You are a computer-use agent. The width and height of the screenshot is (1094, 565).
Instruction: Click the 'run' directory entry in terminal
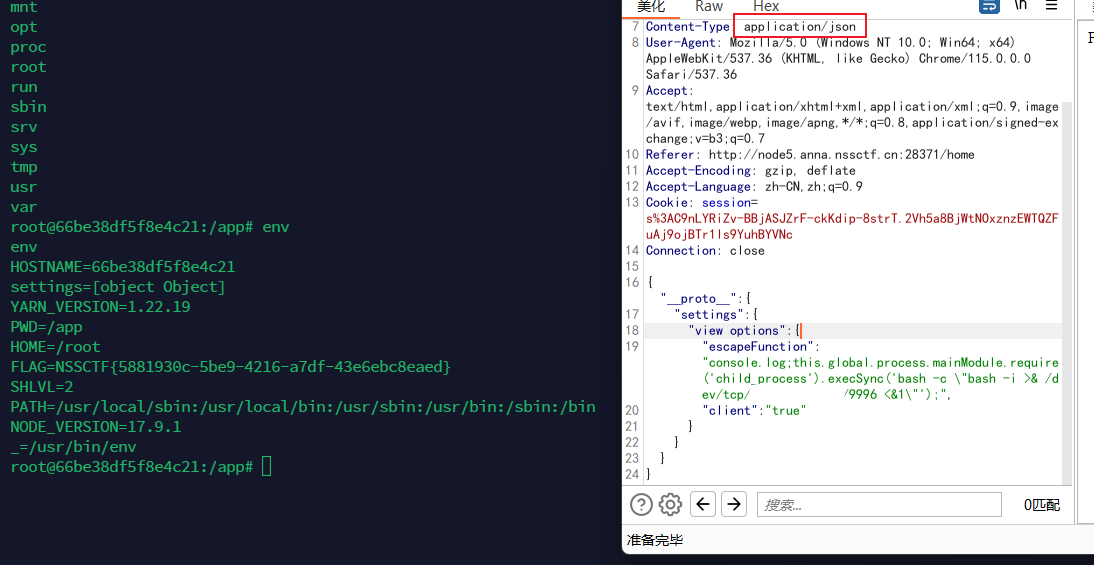tap(24, 87)
